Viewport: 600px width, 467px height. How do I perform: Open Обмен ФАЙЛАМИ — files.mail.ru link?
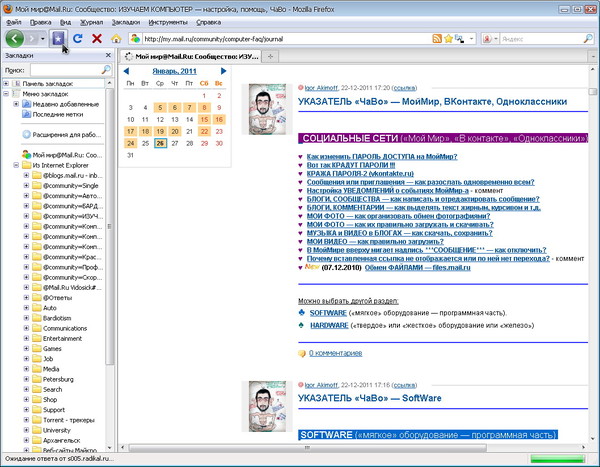click(417, 268)
